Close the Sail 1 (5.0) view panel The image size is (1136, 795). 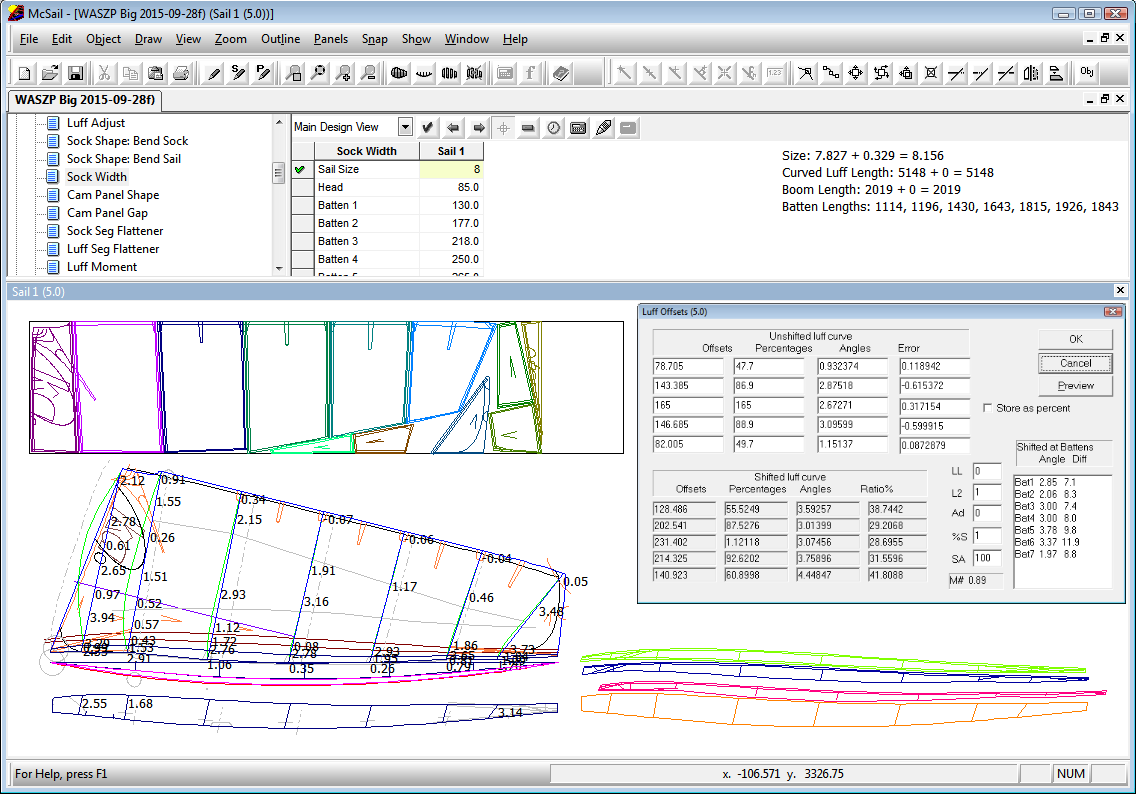[1120, 291]
